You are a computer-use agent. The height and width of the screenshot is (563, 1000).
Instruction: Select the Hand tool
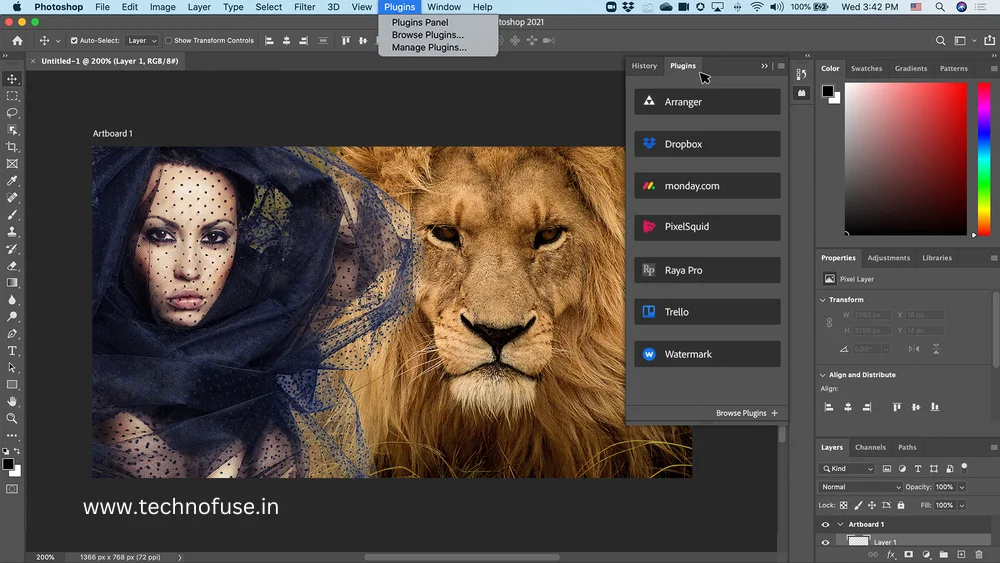pos(12,402)
